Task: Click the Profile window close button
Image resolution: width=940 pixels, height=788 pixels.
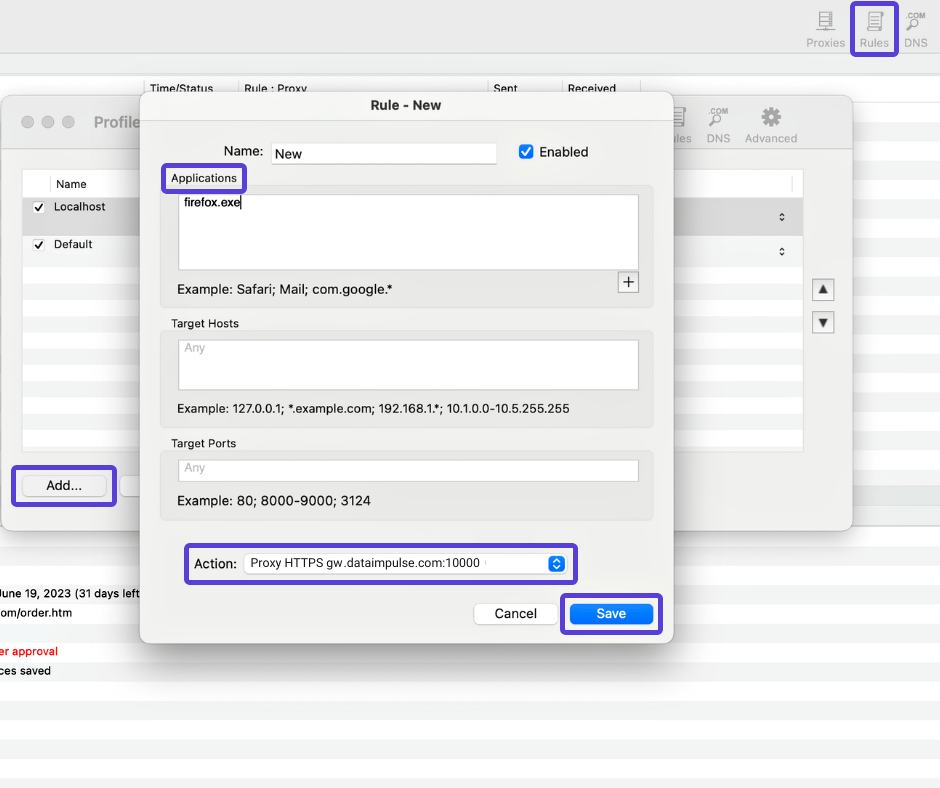Action: tap(28, 122)
